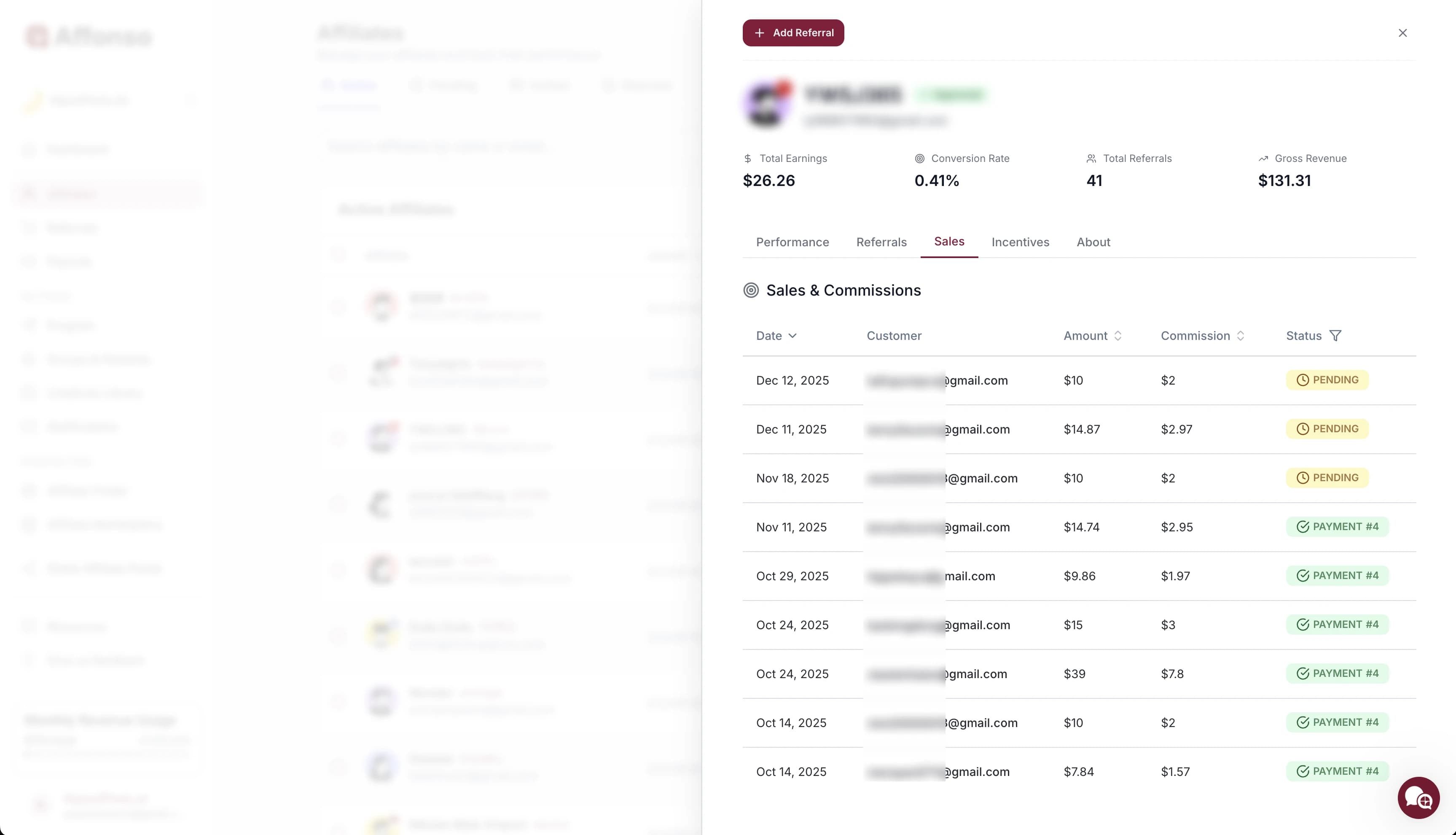Open the Incentives tab
The image size is (1456, 835).
[1021, 242]
